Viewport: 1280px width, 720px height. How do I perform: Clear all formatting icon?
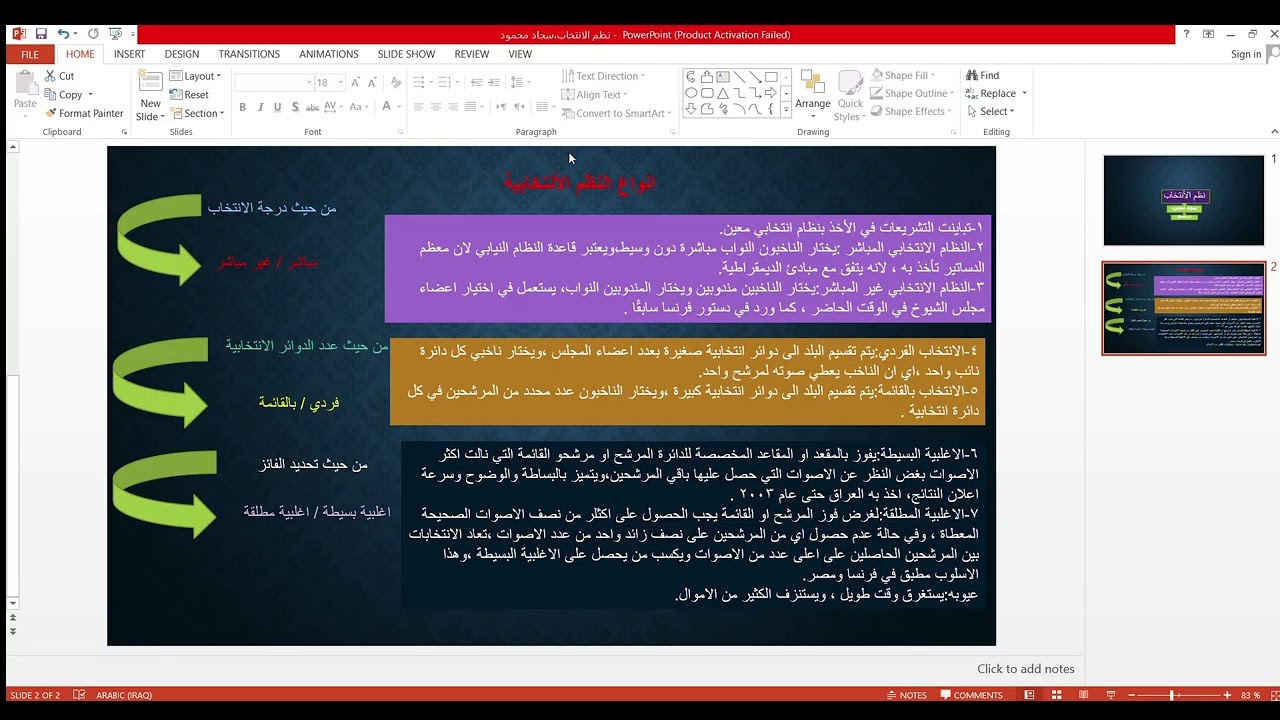tap(396, 83)
